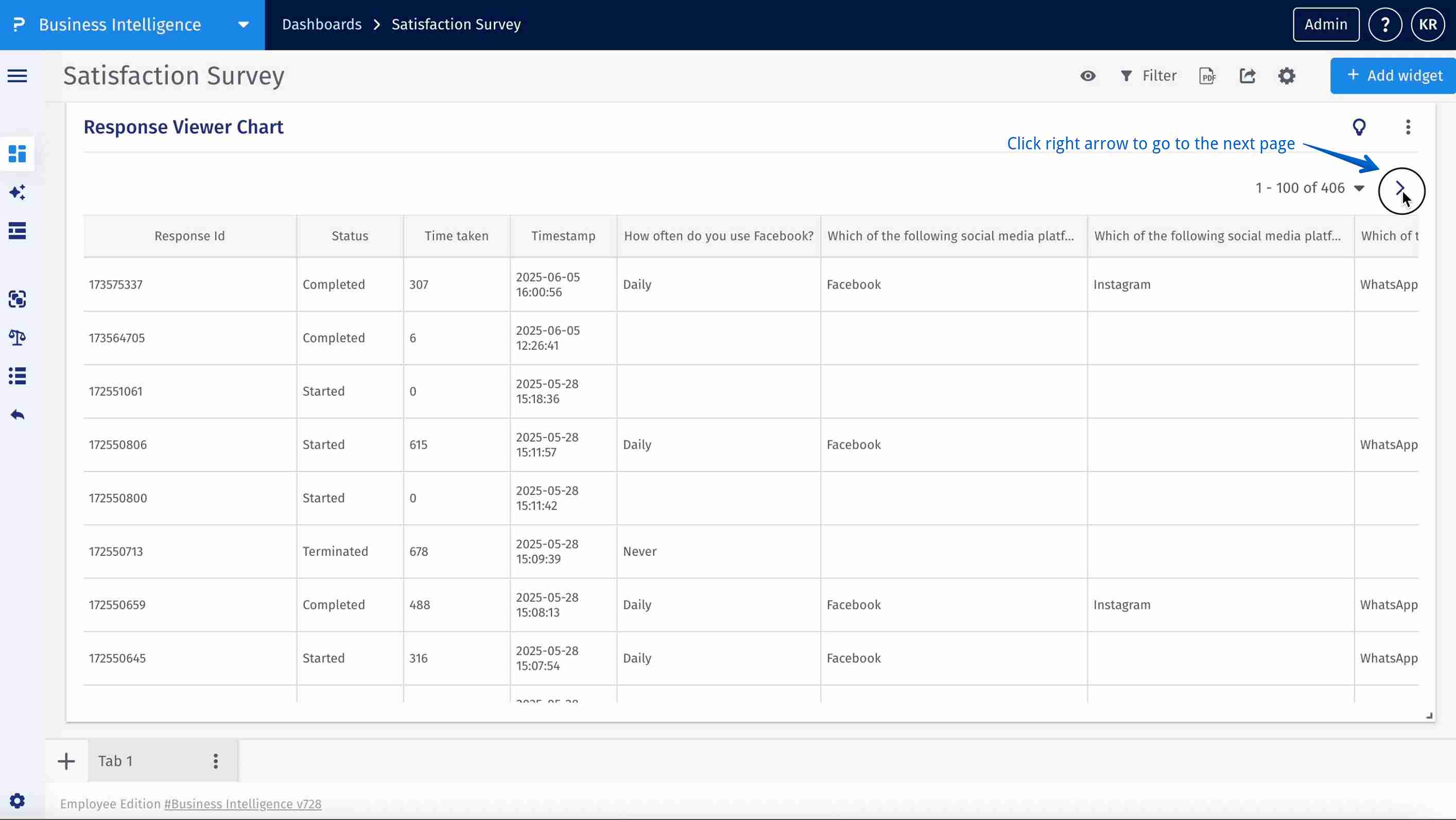The image size is (1456, 820).
Task: Select Tab 1 at the bottom
Action: [116, 761]
